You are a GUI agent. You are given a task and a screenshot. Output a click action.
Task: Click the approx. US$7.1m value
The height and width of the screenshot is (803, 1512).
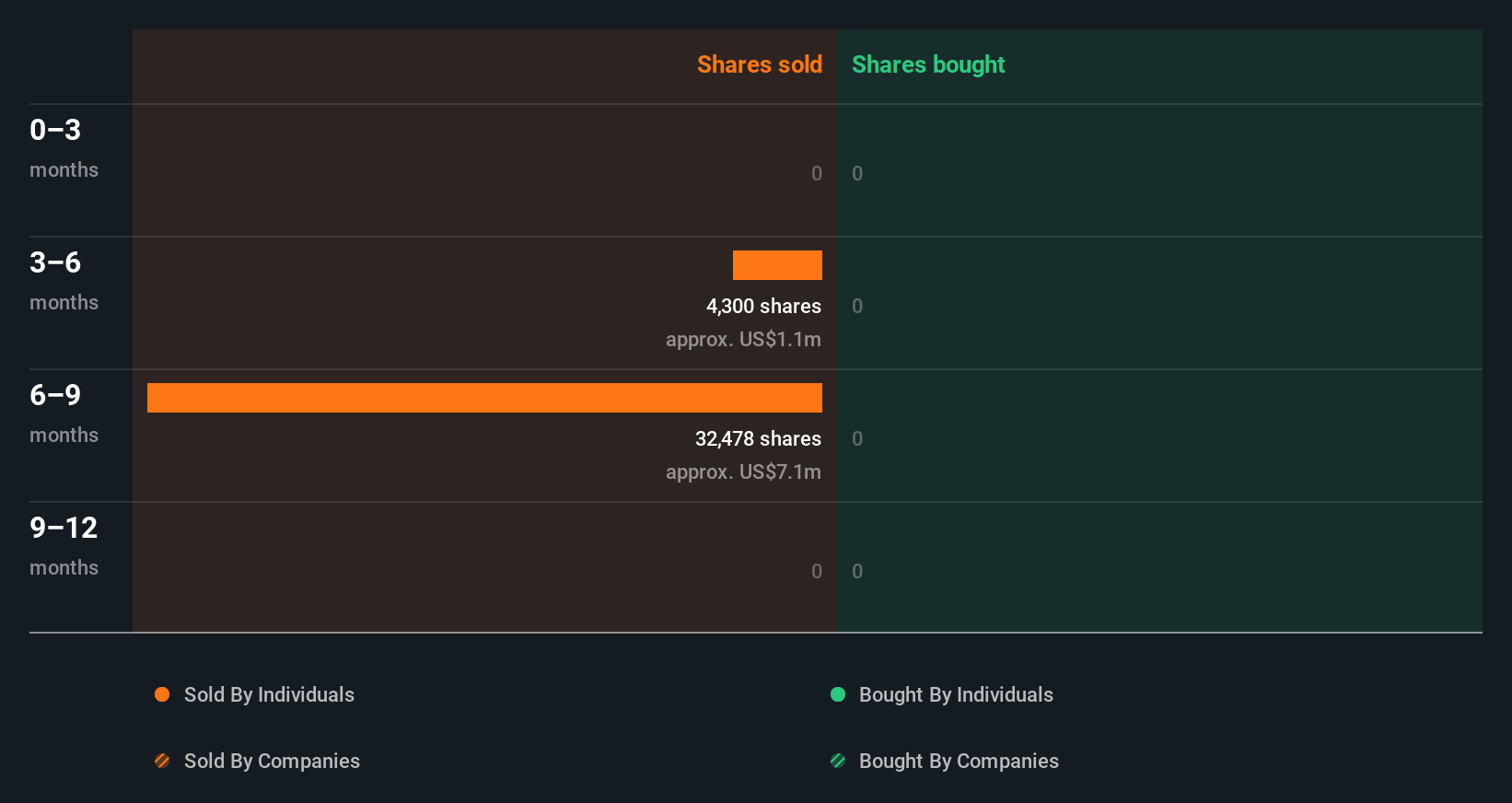coord(743,471)
